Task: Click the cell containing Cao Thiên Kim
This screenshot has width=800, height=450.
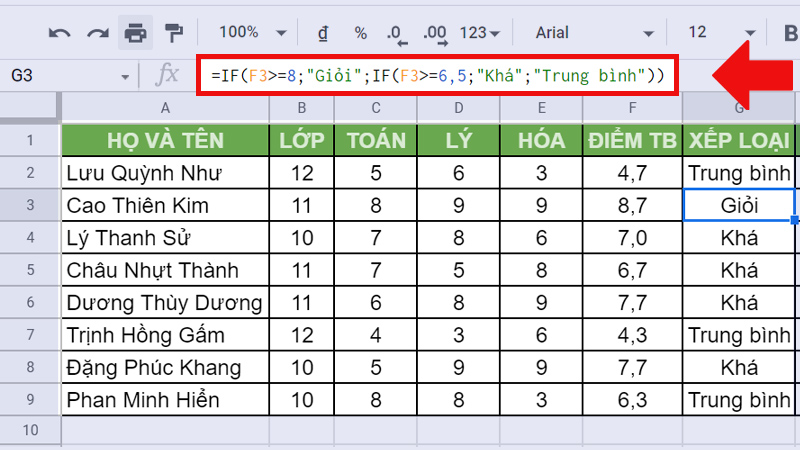Action: click(165, 205)
